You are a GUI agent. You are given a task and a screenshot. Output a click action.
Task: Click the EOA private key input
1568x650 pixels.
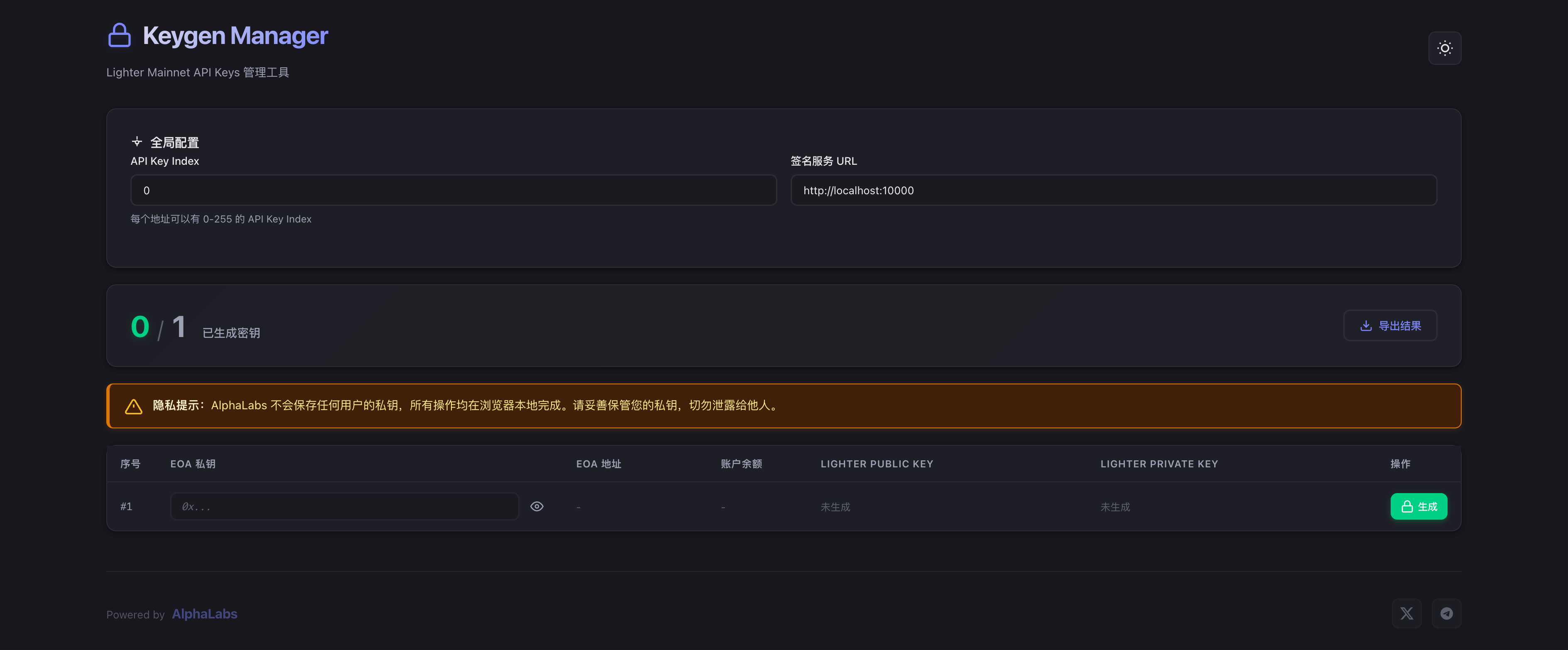pyautogui.click(x=344, y=506)
